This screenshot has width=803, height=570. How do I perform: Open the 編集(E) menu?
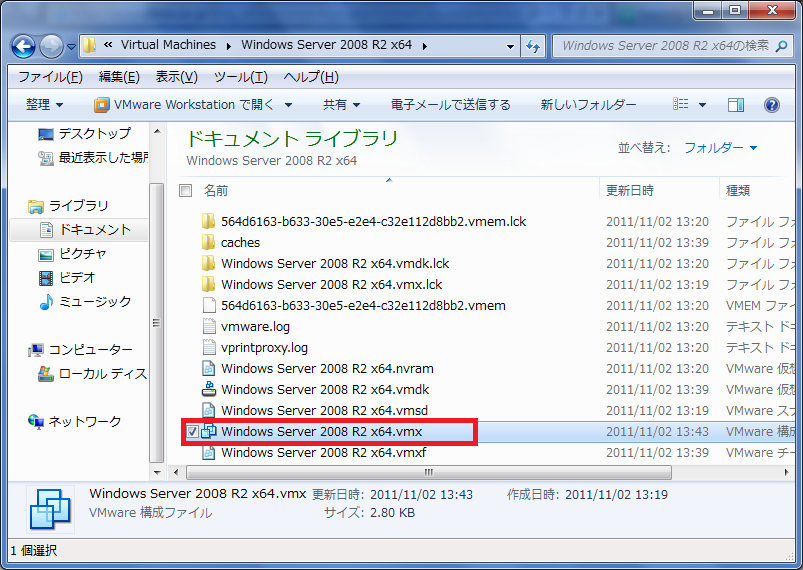pos(119,77)
